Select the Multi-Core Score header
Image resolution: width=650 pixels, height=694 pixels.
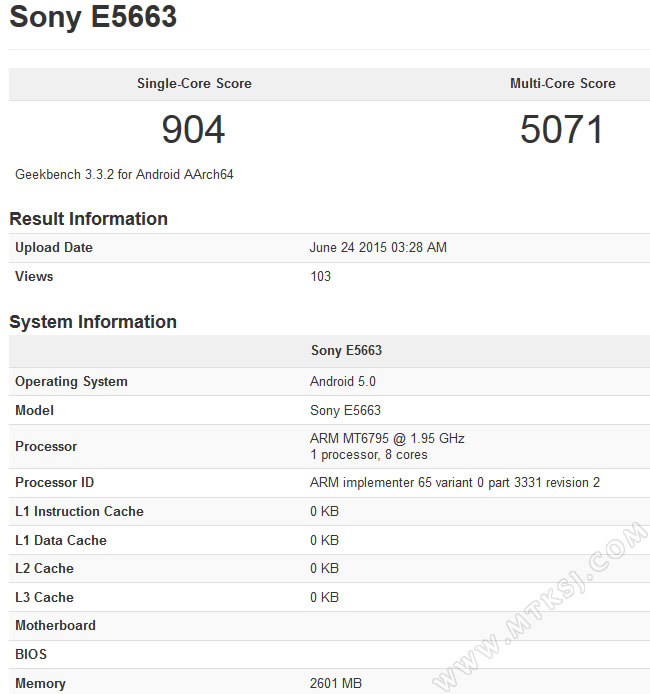pos(562,84)
